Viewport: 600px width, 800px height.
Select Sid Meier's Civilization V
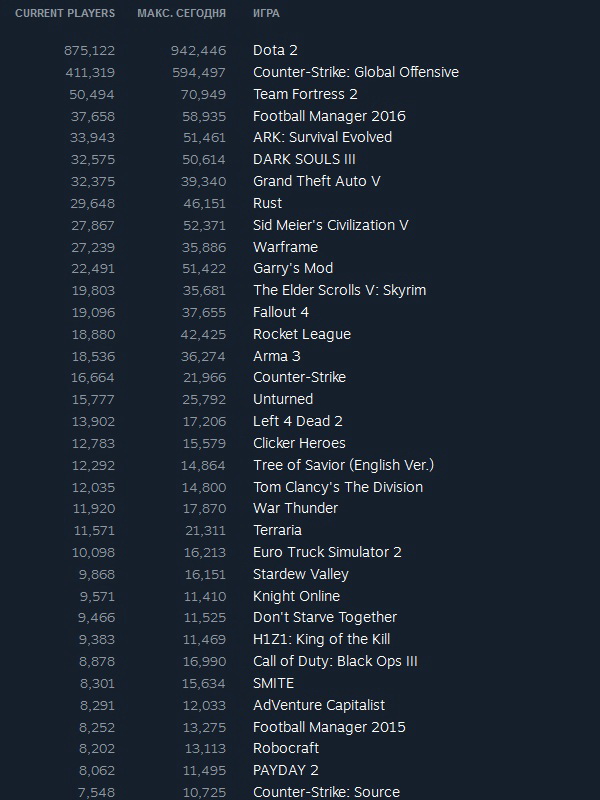pyautogui.click(x=331, y=225)
